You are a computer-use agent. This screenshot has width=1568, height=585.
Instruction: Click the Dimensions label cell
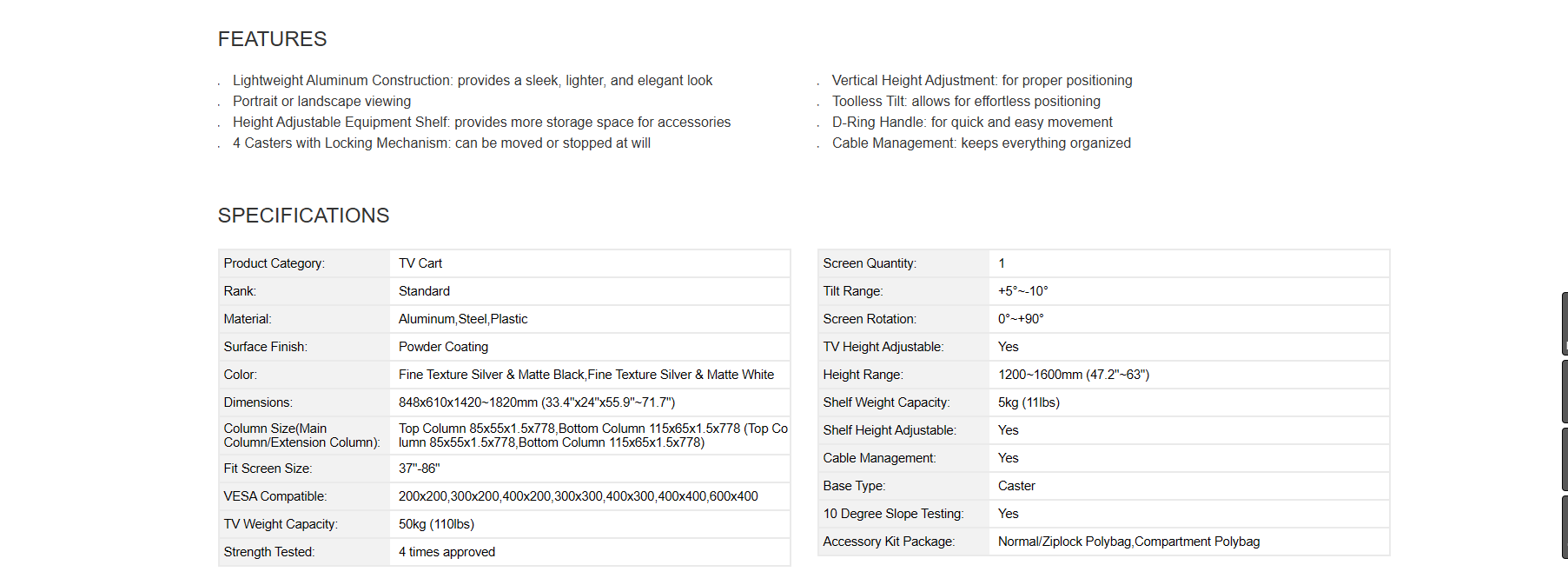[x=304, y=402]
